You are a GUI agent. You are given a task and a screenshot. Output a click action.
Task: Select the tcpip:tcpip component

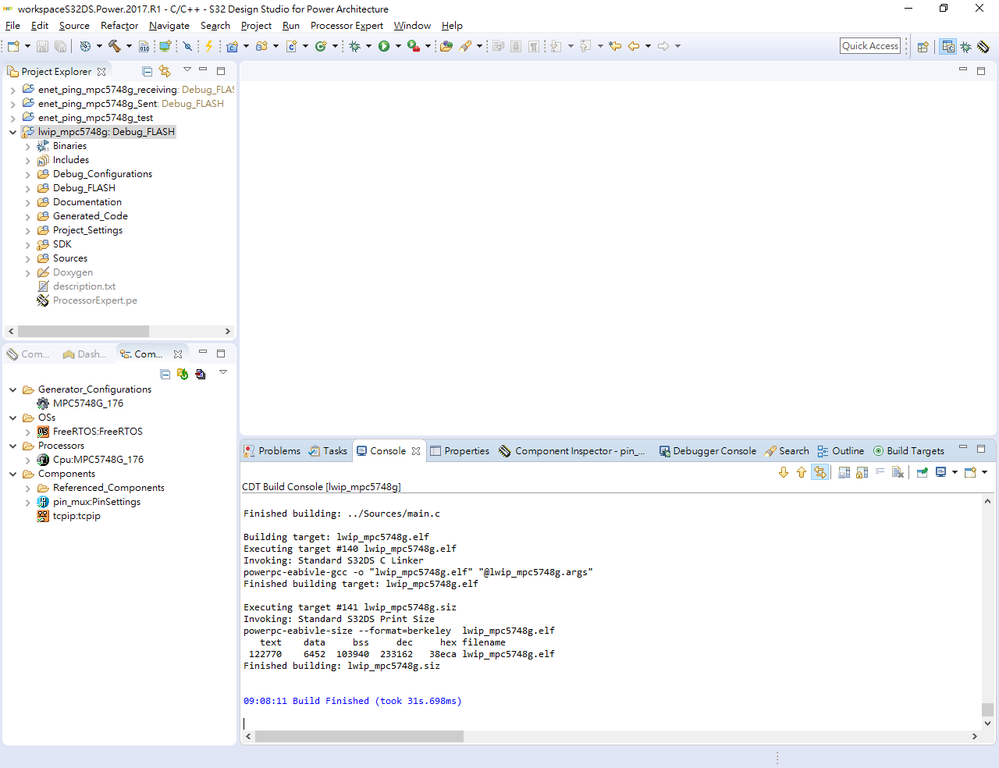tap(69, 516)
